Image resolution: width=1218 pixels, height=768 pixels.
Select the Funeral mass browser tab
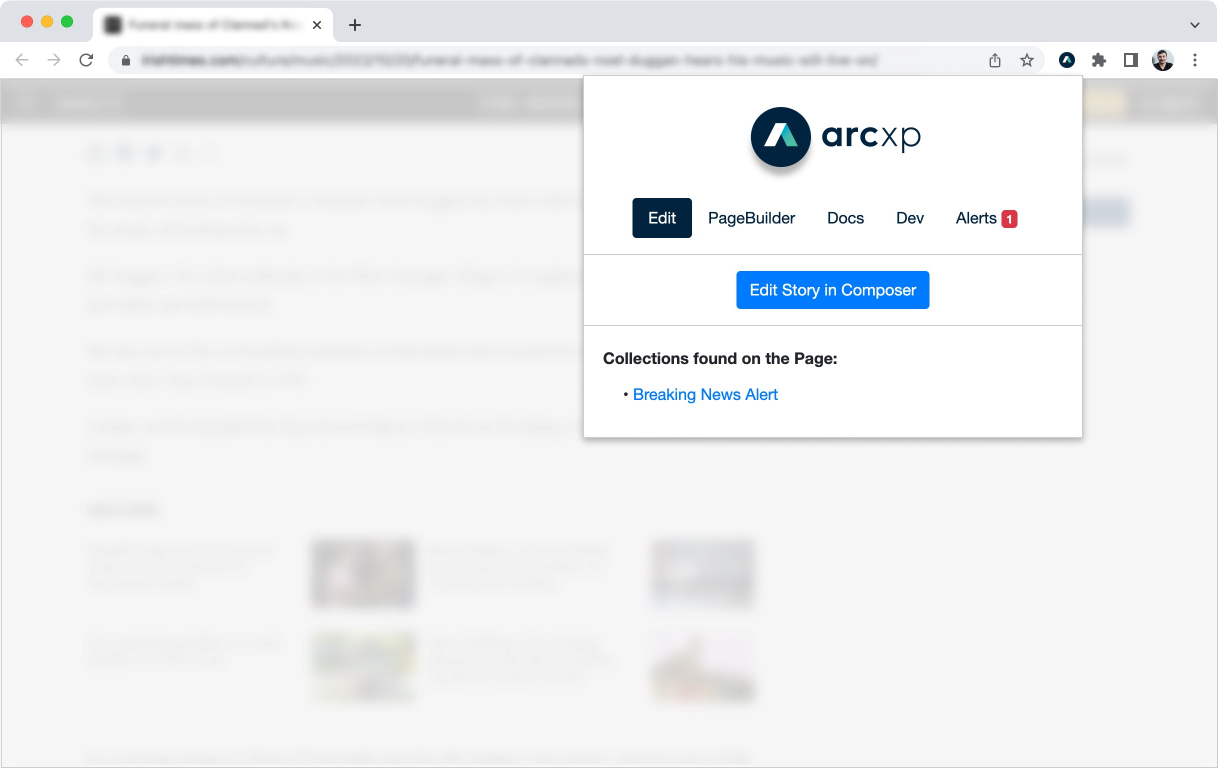(x=213, y=25)
